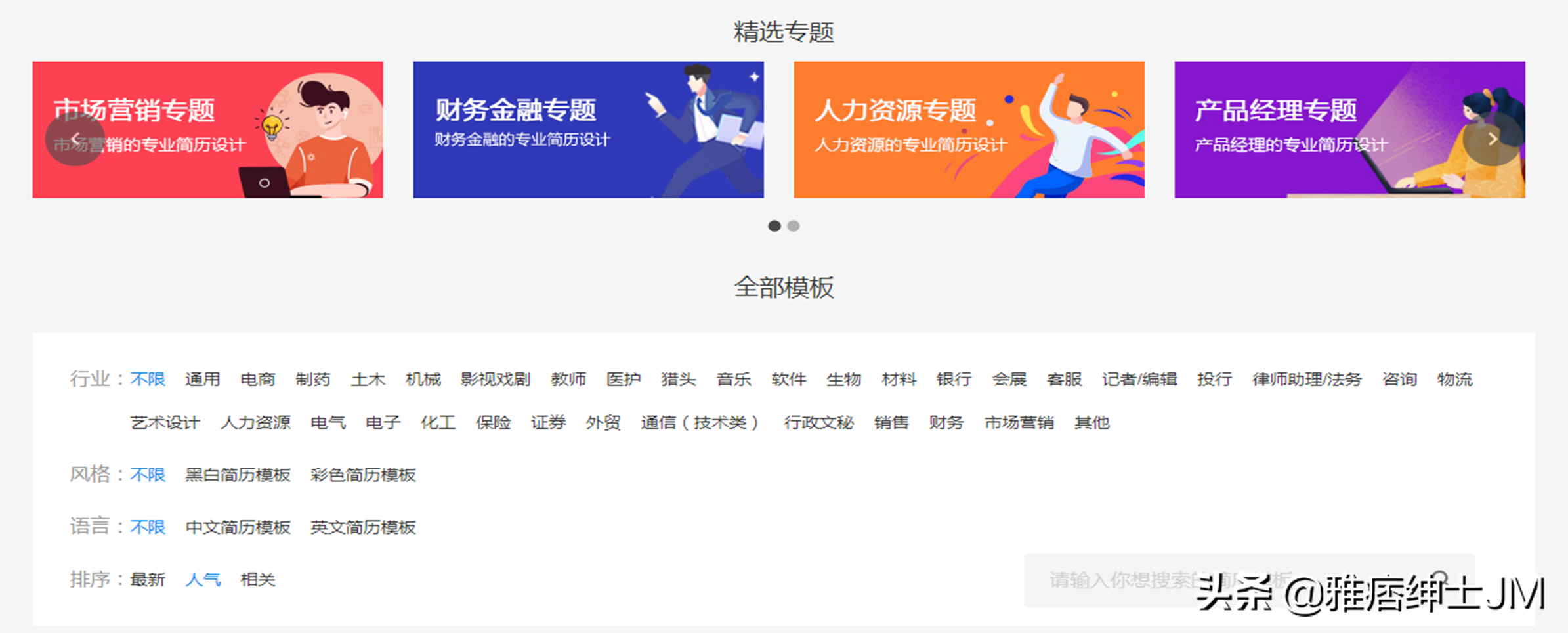The width and height of the screenshot is (1568, 633).
Task: Select 不限 in the 行业 filter row
Action: (148, 380)
